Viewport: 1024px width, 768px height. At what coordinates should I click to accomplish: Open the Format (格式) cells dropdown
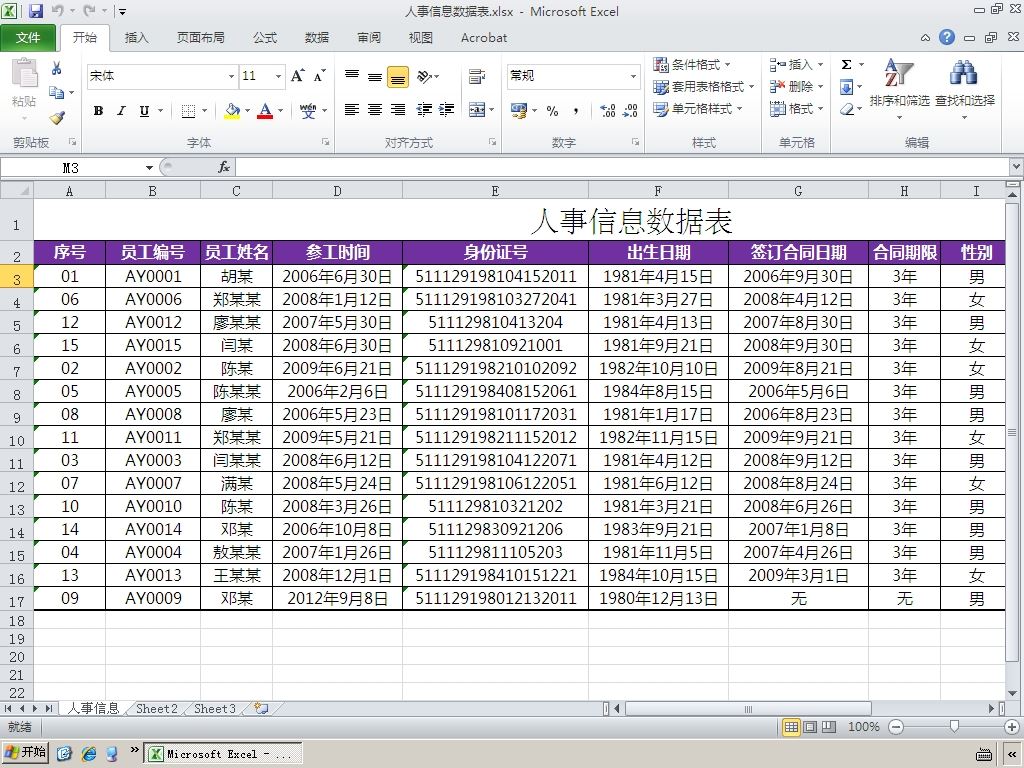coord(797,108)
